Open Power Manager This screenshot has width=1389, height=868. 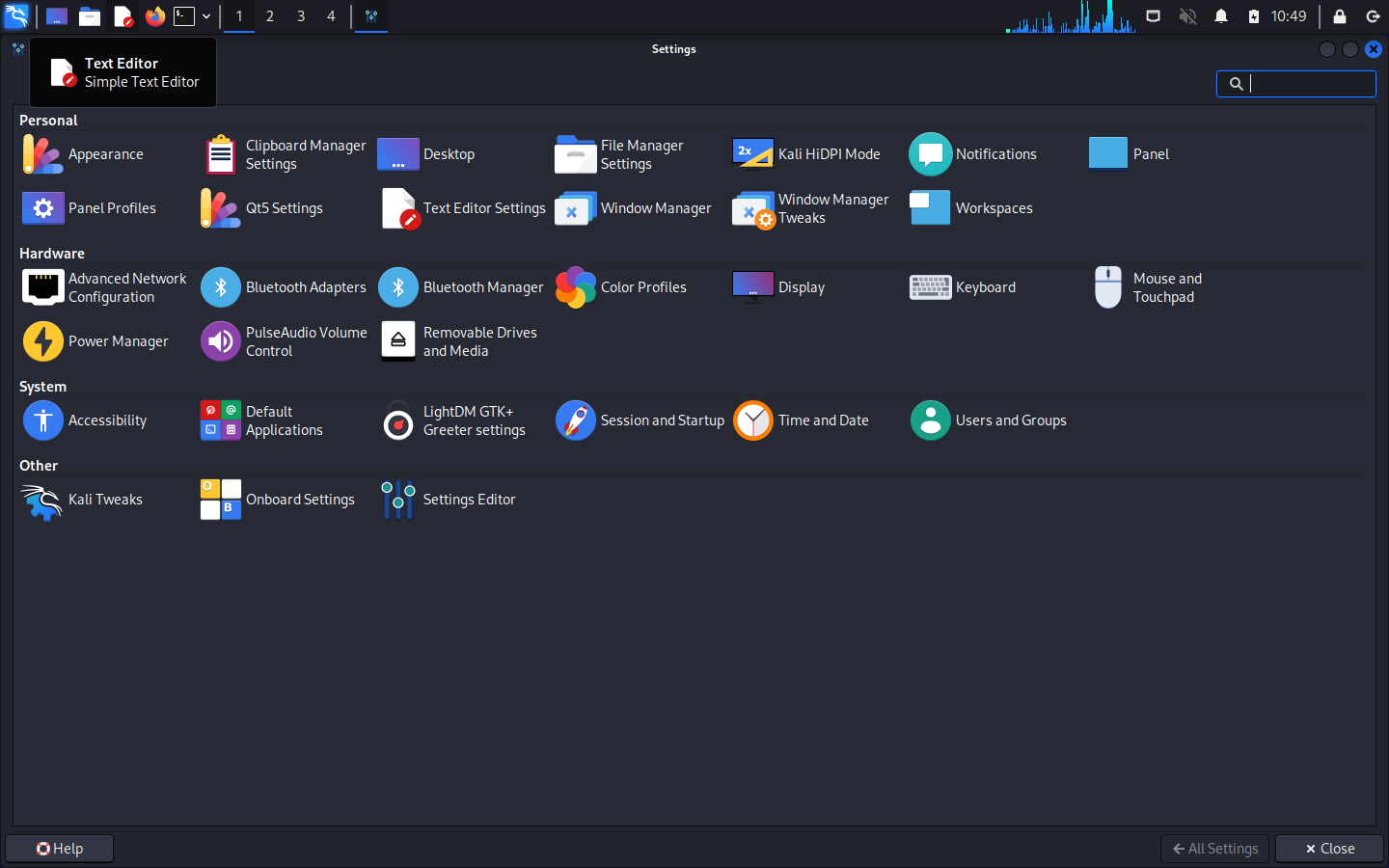pos(95,341)
